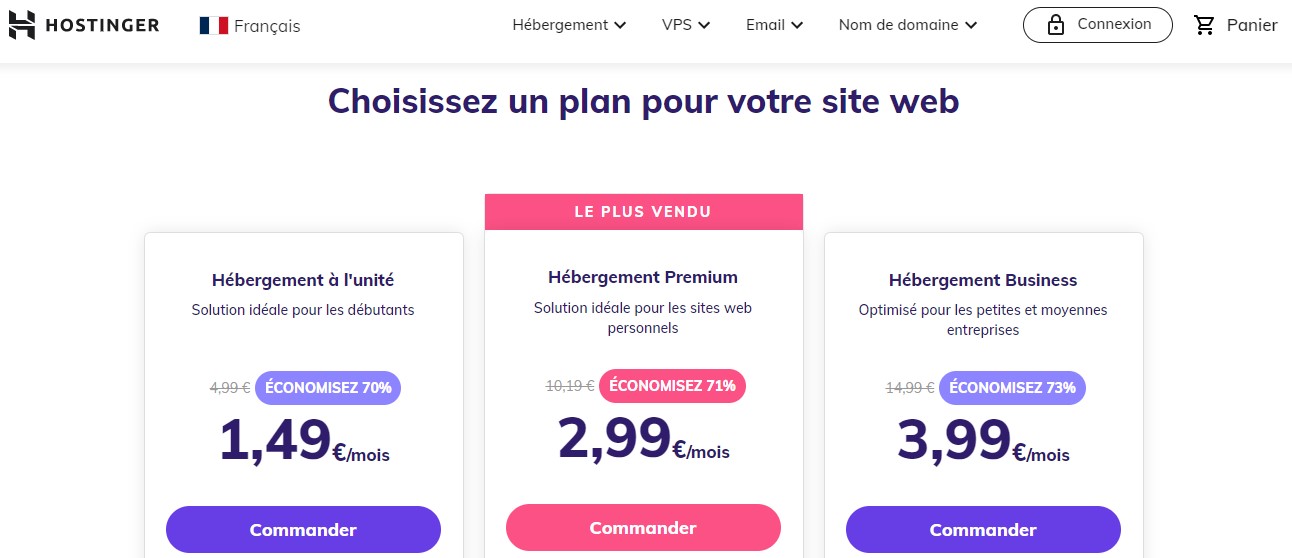Order the Hébergement Business plan
This screenshot has width=1292, height=558.
tap(983, 530)
